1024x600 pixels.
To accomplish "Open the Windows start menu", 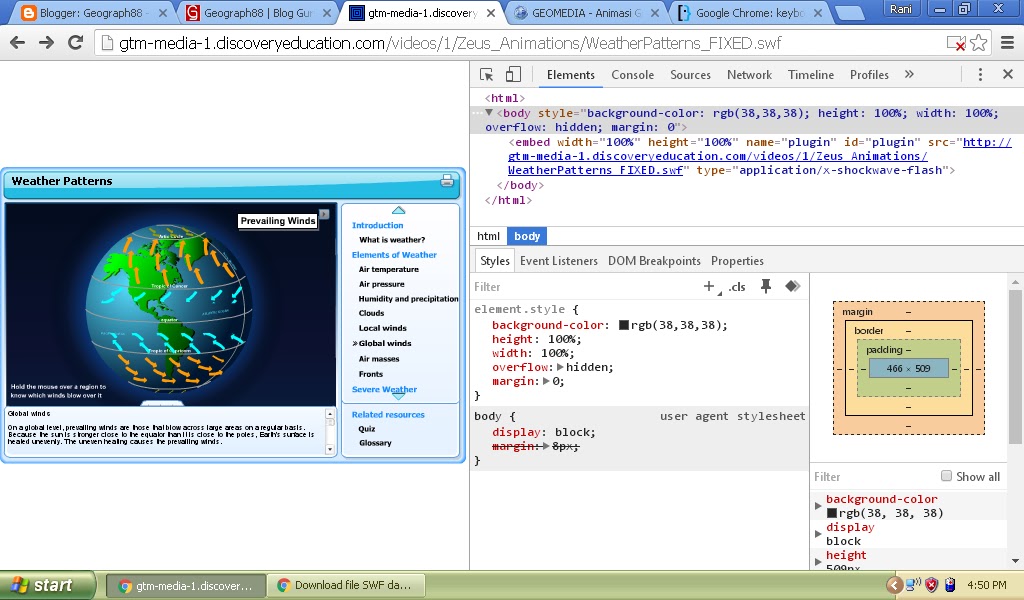I will coord(48,585).
